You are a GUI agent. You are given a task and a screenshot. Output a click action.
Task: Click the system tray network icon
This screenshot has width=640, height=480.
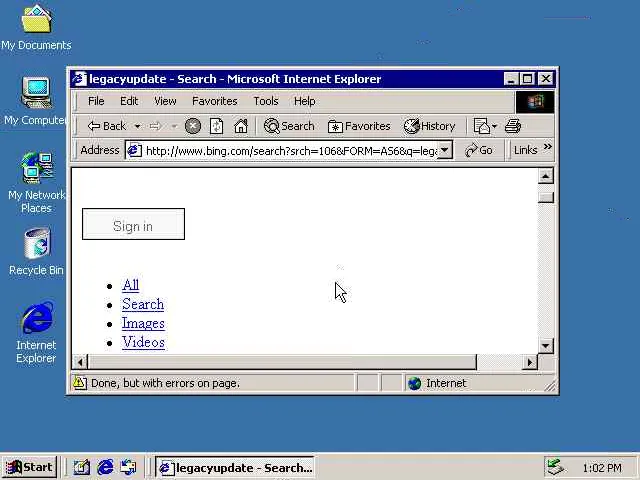(x=556, y=467)
